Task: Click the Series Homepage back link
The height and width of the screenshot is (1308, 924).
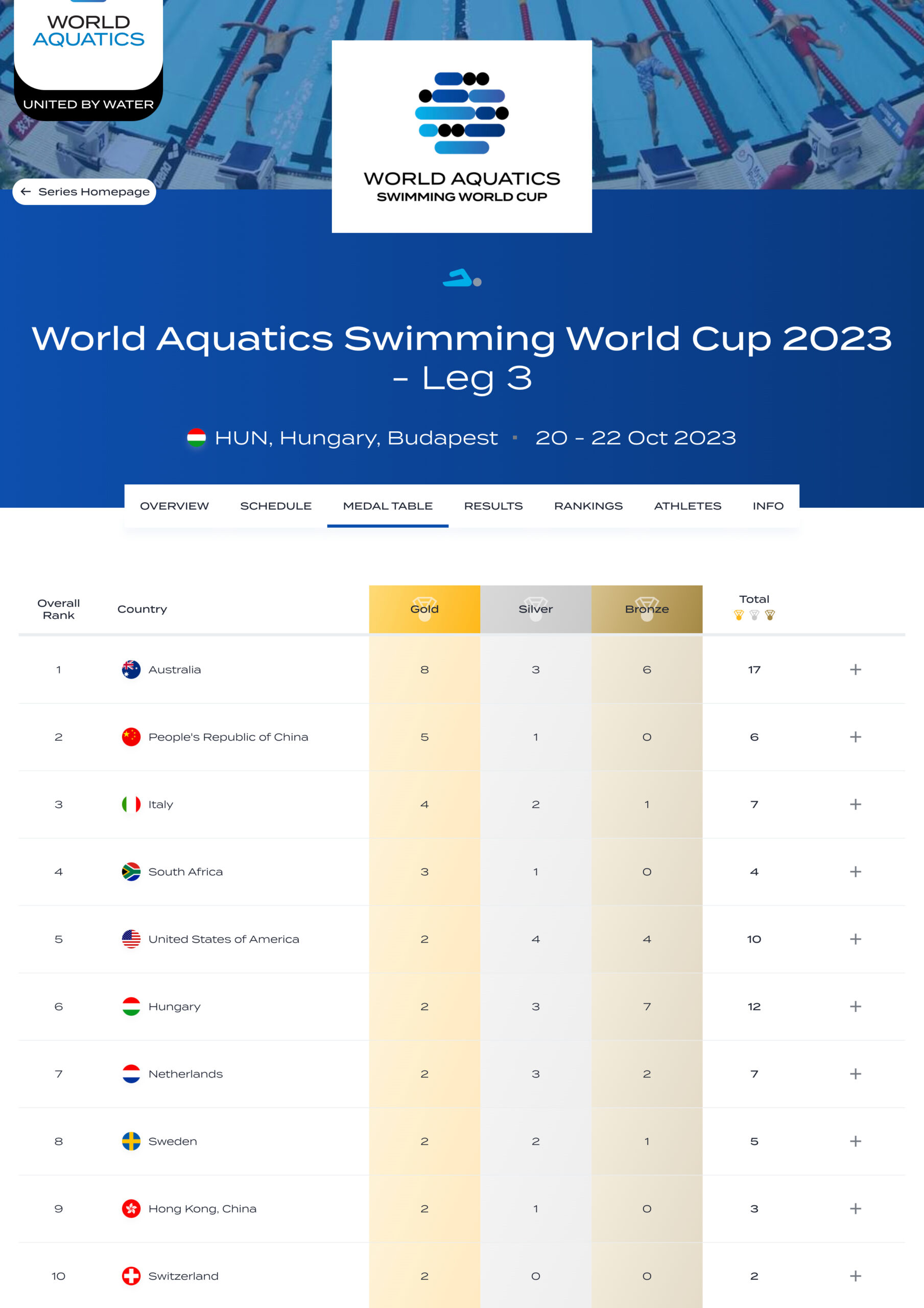Action: coord(83,192)
